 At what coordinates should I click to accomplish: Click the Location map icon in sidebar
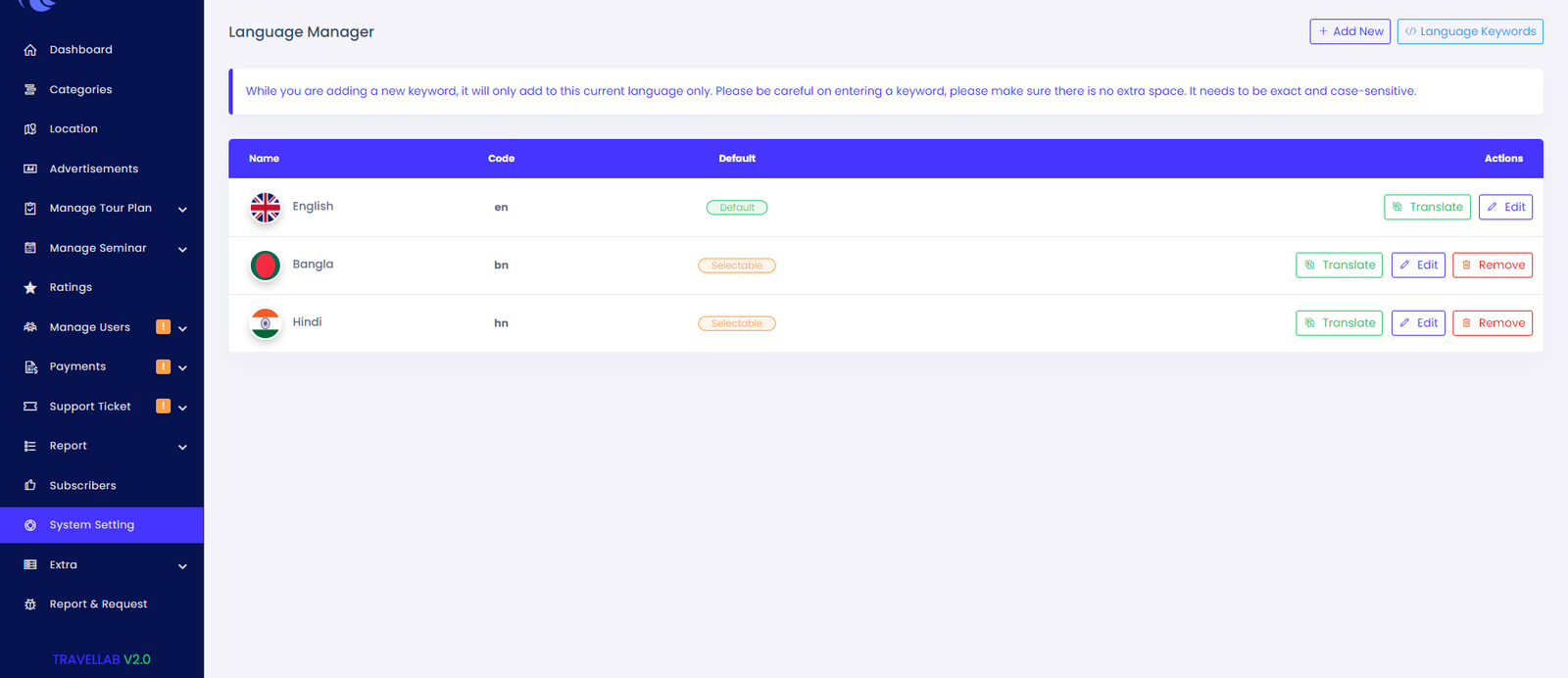tap(30, 129)
